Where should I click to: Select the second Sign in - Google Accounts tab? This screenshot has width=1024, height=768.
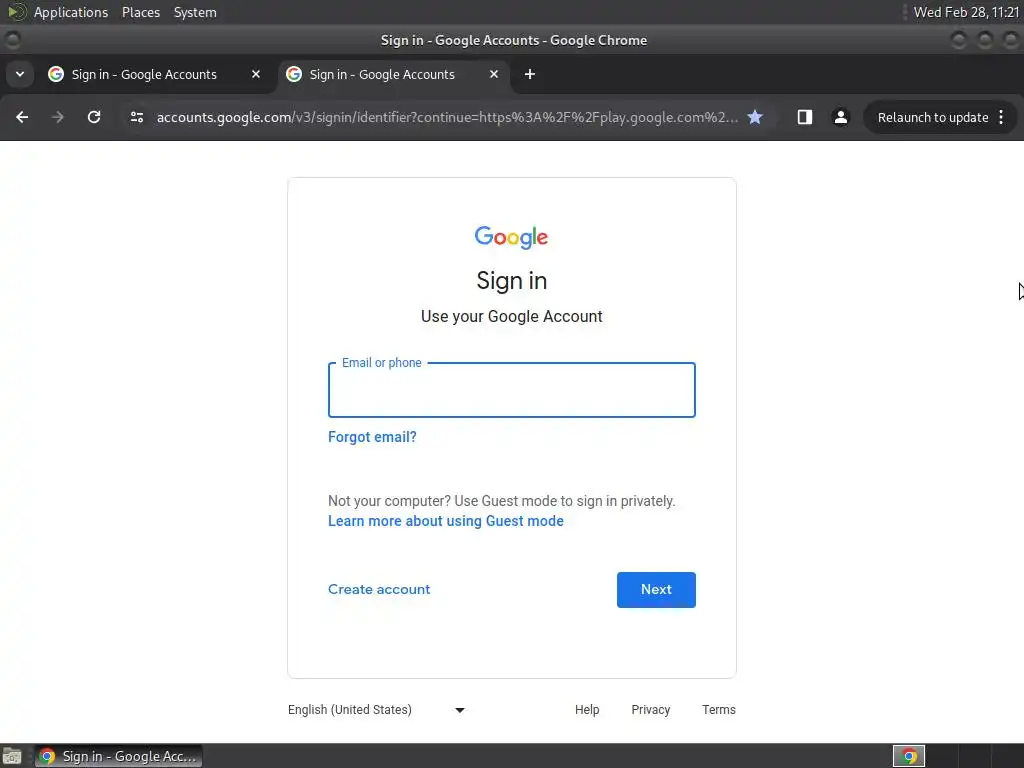[394, 74]
